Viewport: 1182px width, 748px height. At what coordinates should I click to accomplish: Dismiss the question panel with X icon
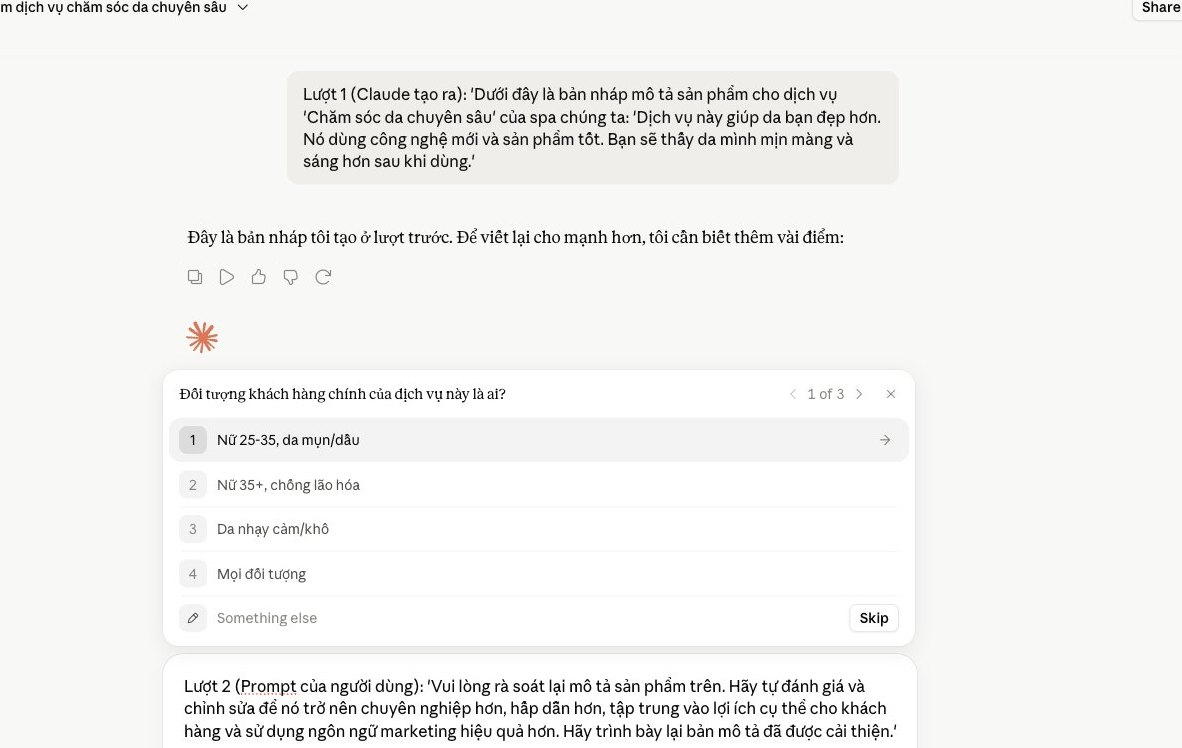890,394
